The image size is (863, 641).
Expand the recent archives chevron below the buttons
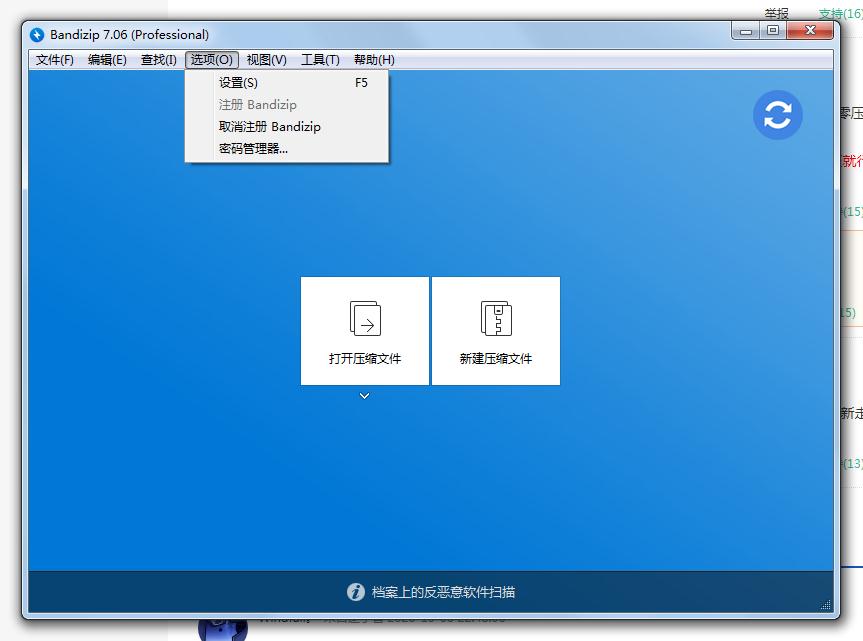364,396
